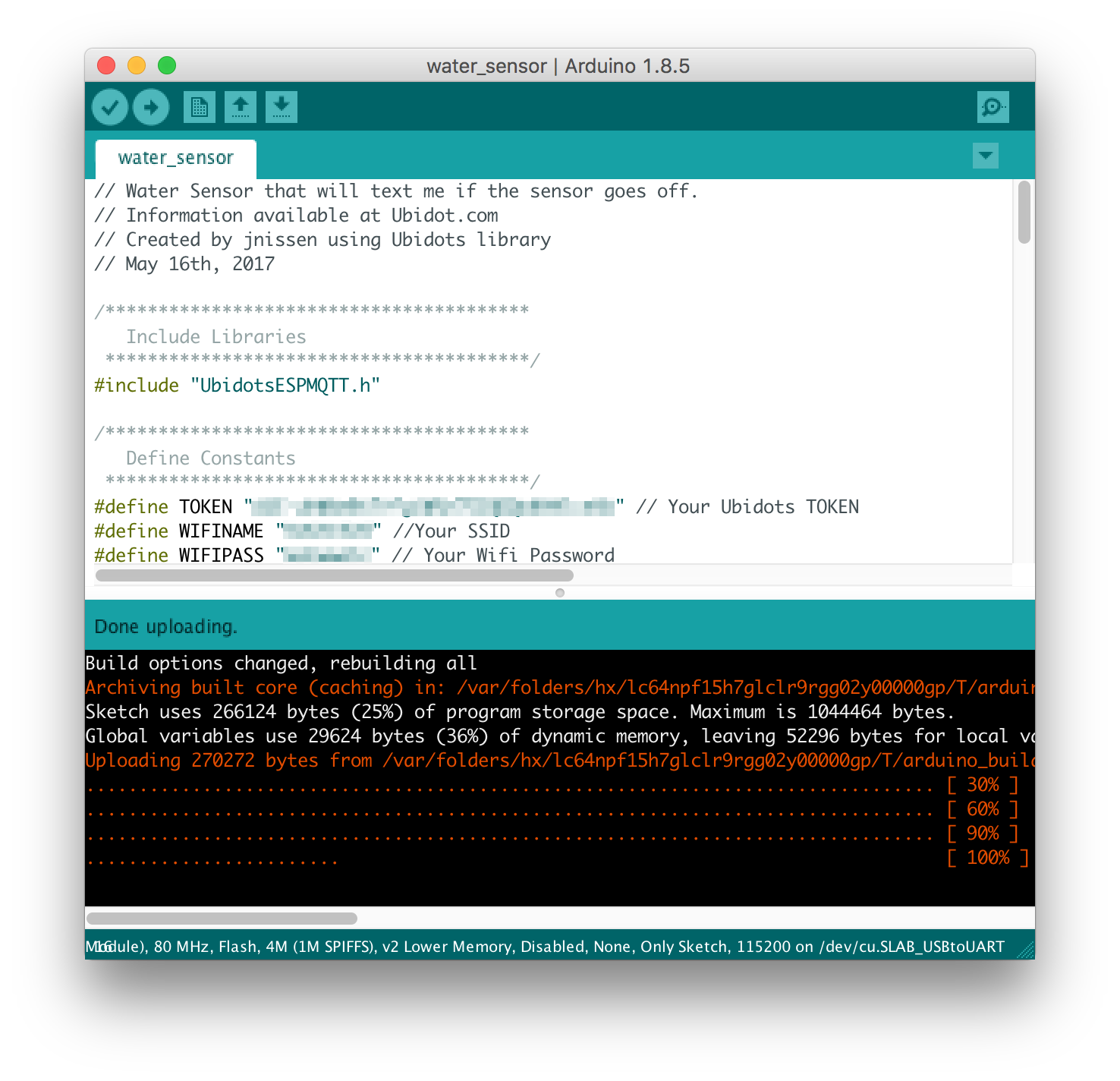Click the console horizontal scrollbar thumb
Screen dimensions: 1120x1081
222,919
